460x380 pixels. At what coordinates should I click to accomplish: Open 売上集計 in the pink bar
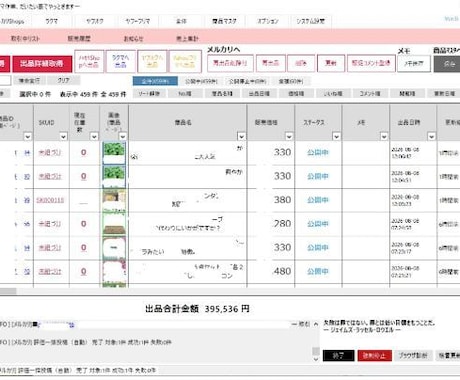click(187, 39)
